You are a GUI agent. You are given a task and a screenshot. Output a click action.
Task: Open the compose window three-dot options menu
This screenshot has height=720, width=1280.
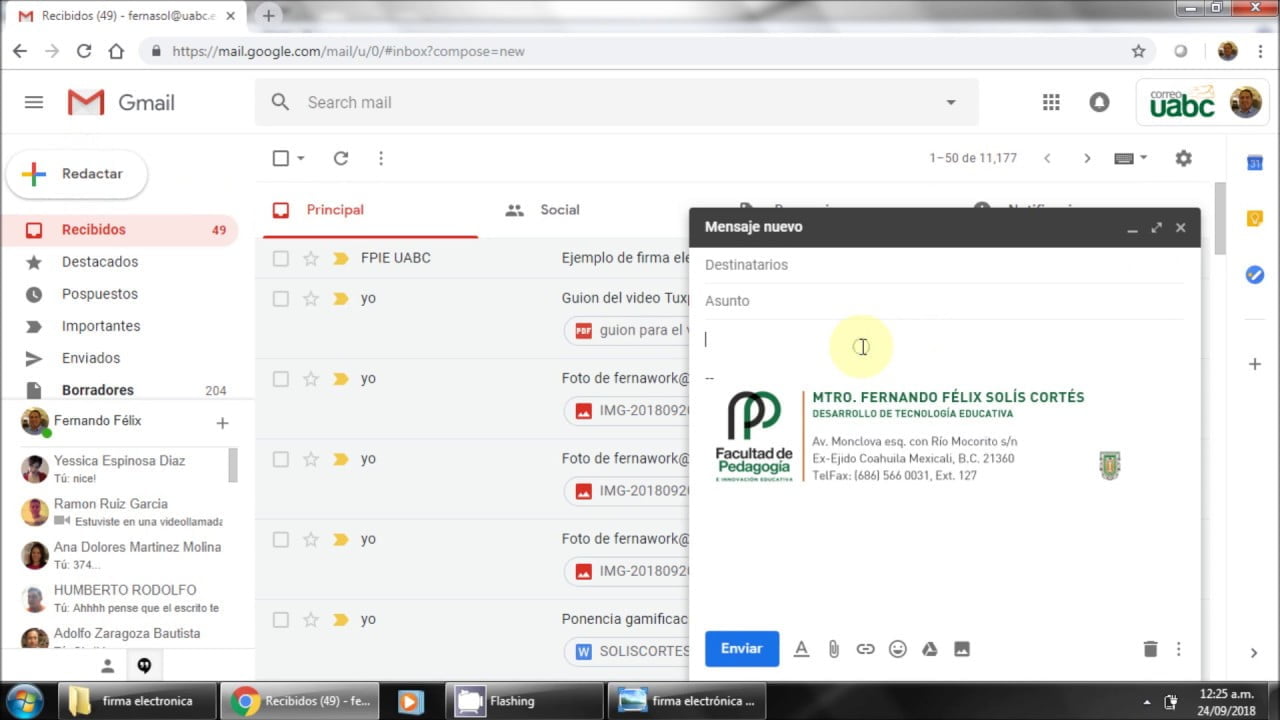[x=1180, y=648]
